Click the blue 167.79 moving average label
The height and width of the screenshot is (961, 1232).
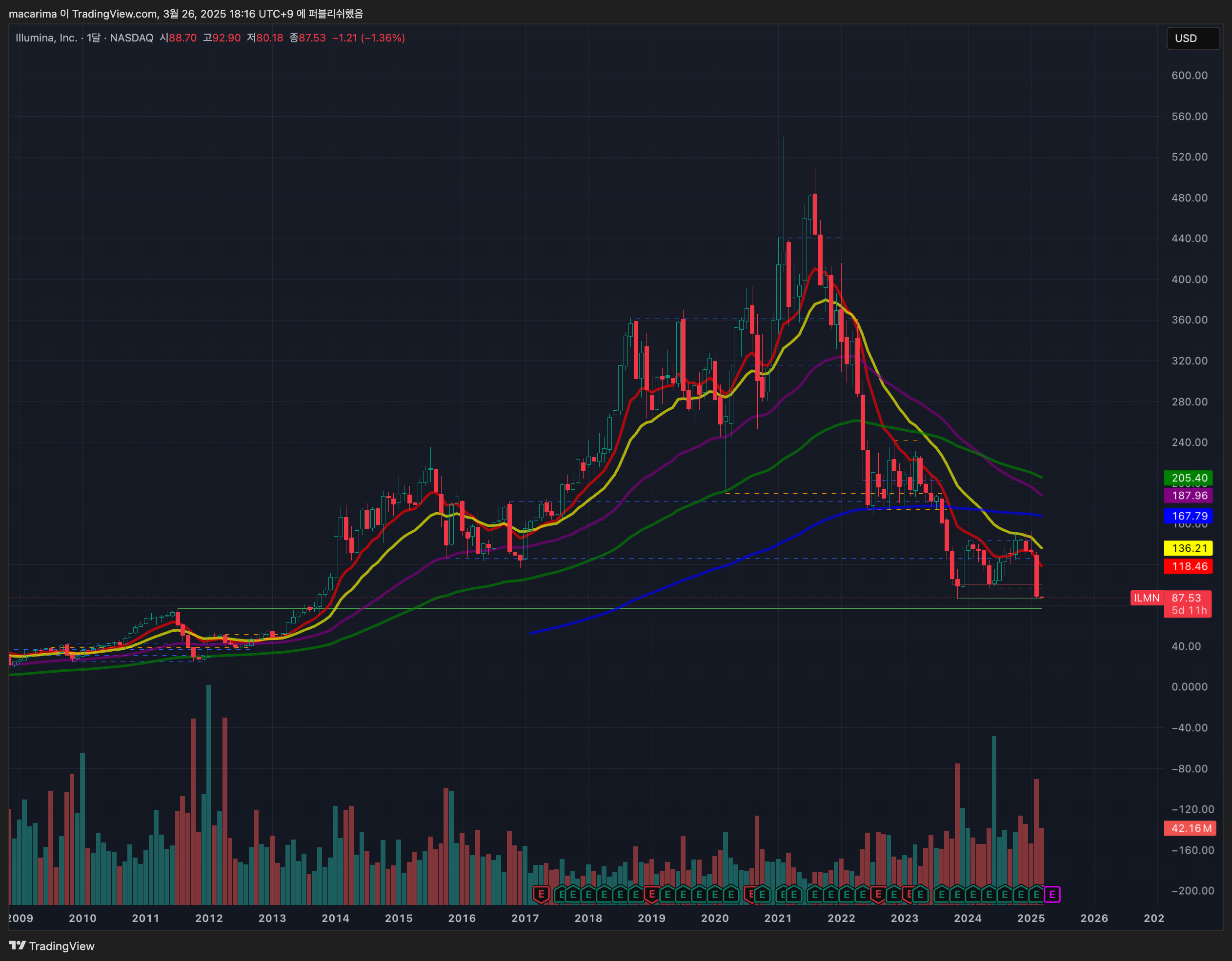[1189, 516]
